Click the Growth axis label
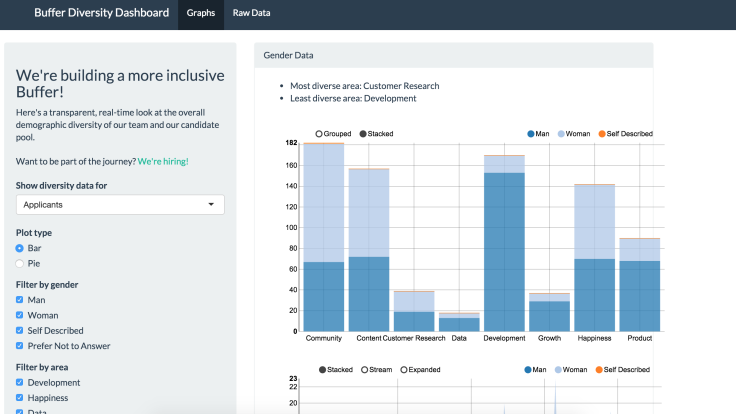 550,338
